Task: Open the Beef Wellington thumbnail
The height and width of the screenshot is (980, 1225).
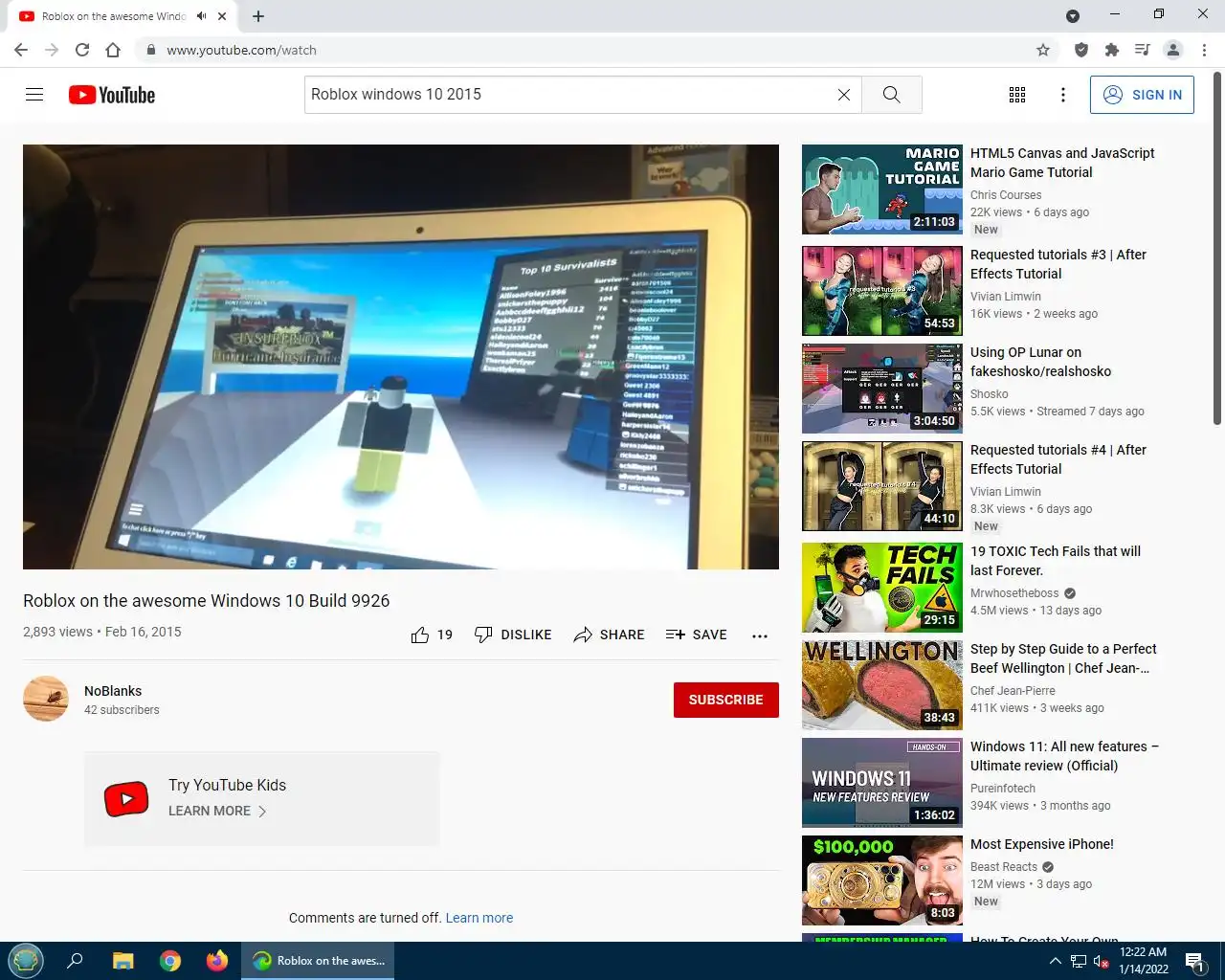Action: [882, 685]
